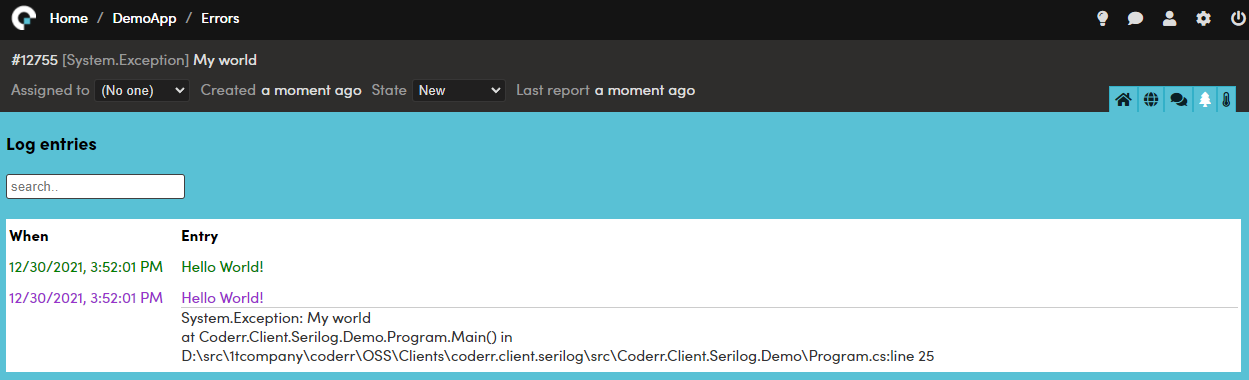This screenshot has height=380, width=1249.
Task: Select the thermometer icon tab
Action: (1227, 100)
